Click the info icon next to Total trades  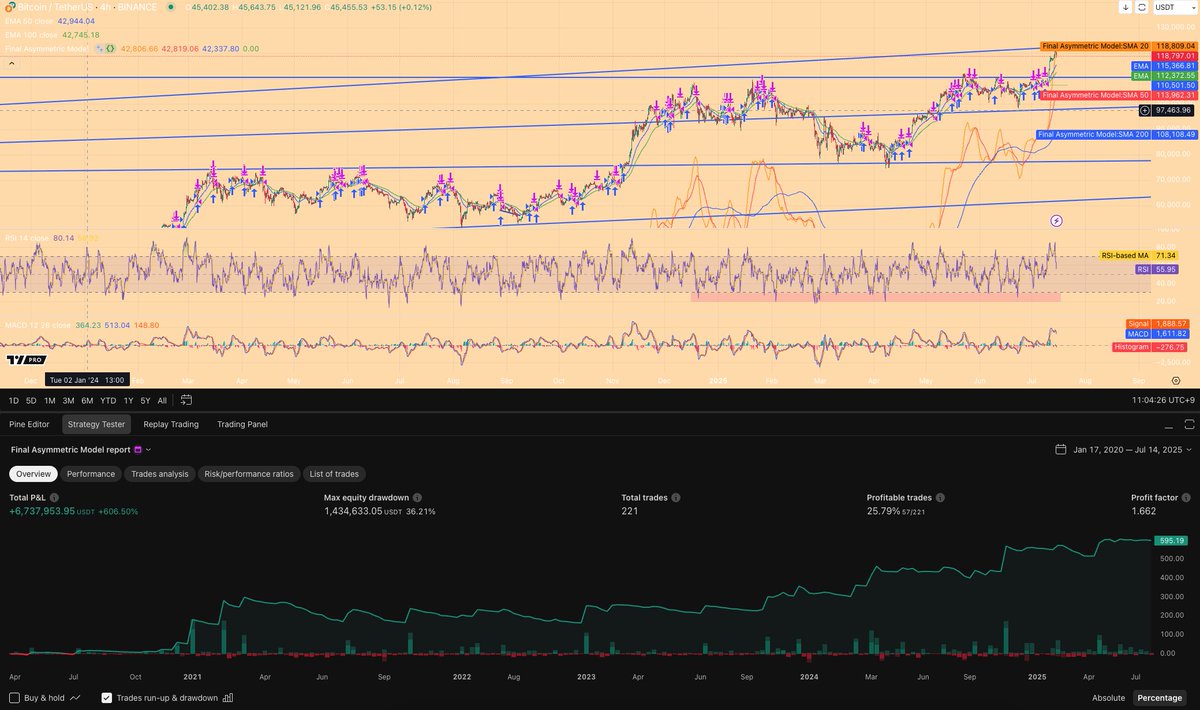(675, 497)
